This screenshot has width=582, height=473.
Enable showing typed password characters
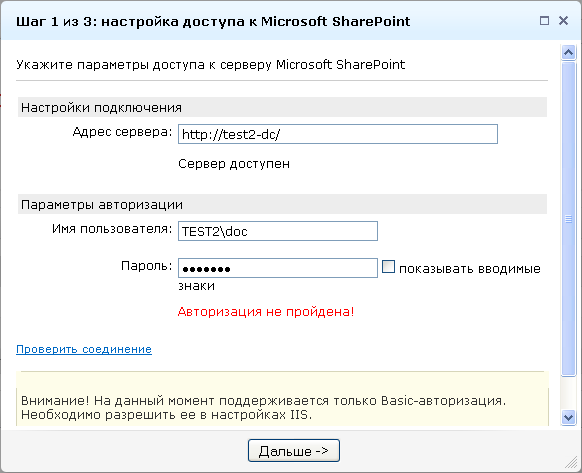point(388,267)
